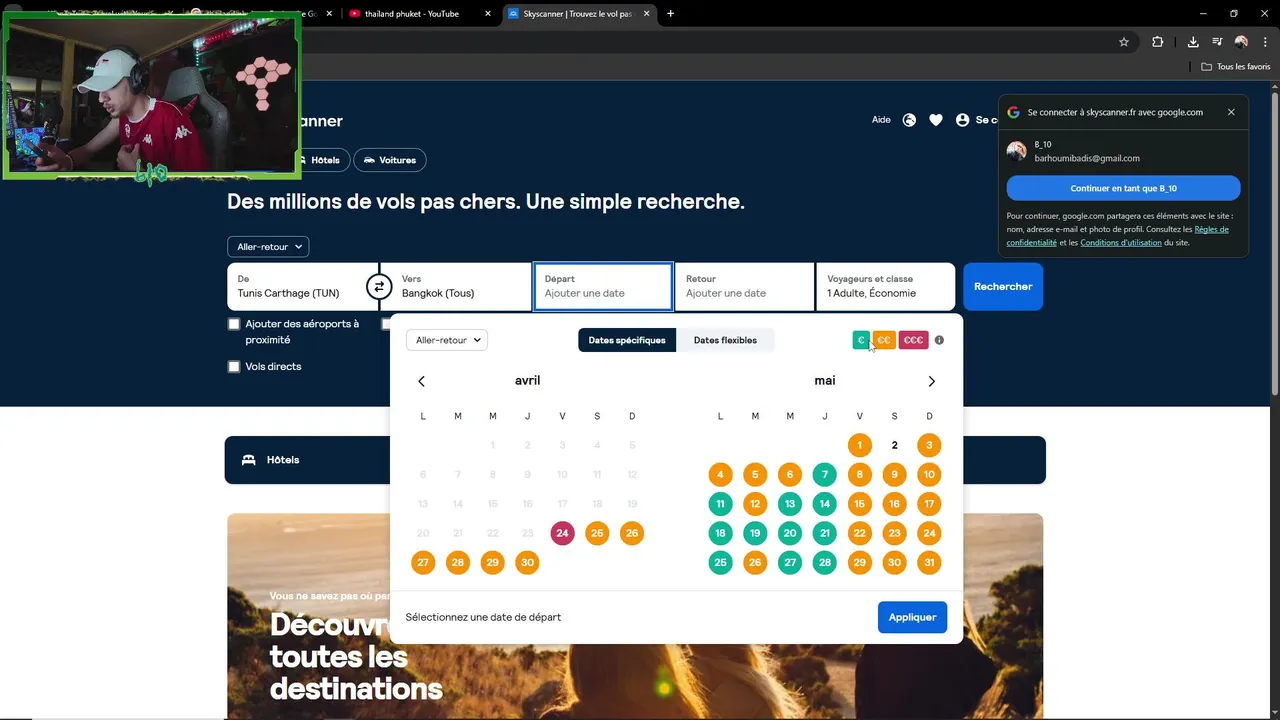
Task: Select April 24 red date
Action: tap(562, 533)
